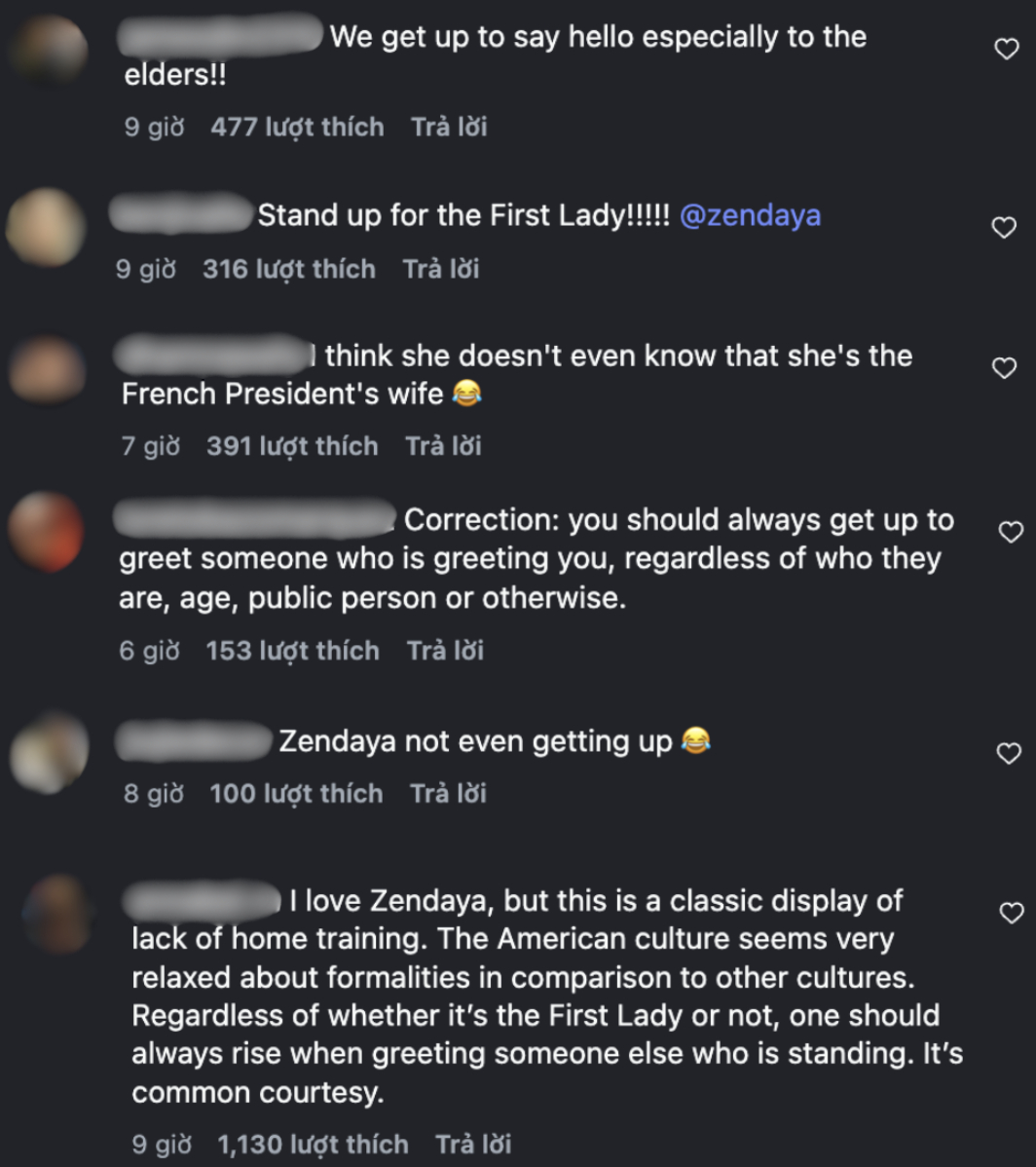The image size is (1036, 1167).
Task: Heart the 'lack of home training' comment
Action: (1012, 913)
